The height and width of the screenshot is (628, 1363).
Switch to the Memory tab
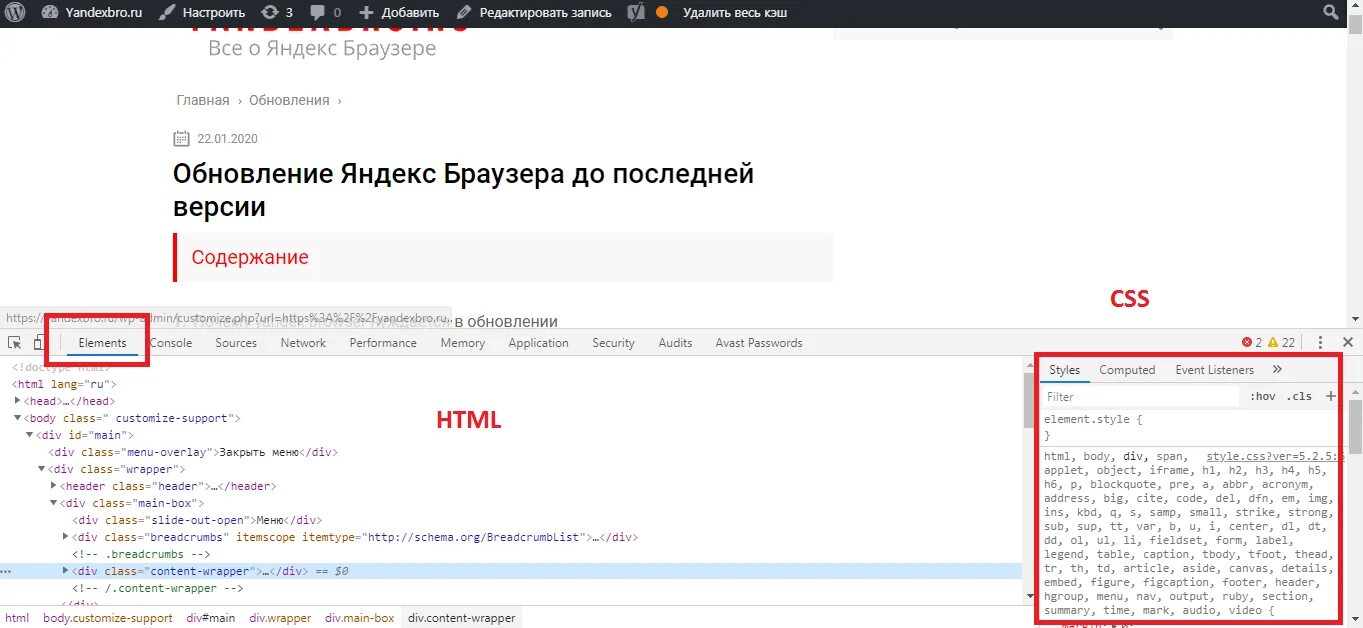pos(462,343)
